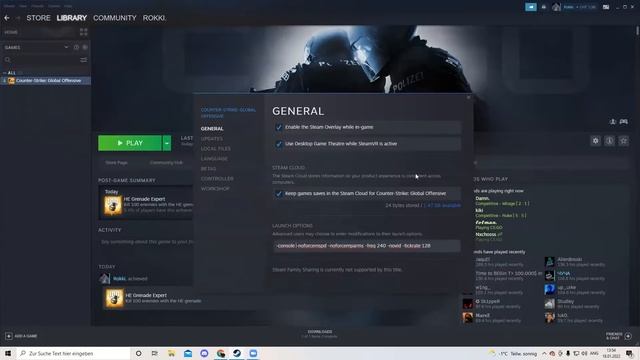This screenshot has width=640, height=360.
Task: Select the LANGUAGE properties tab
Action: pos(214,159)
